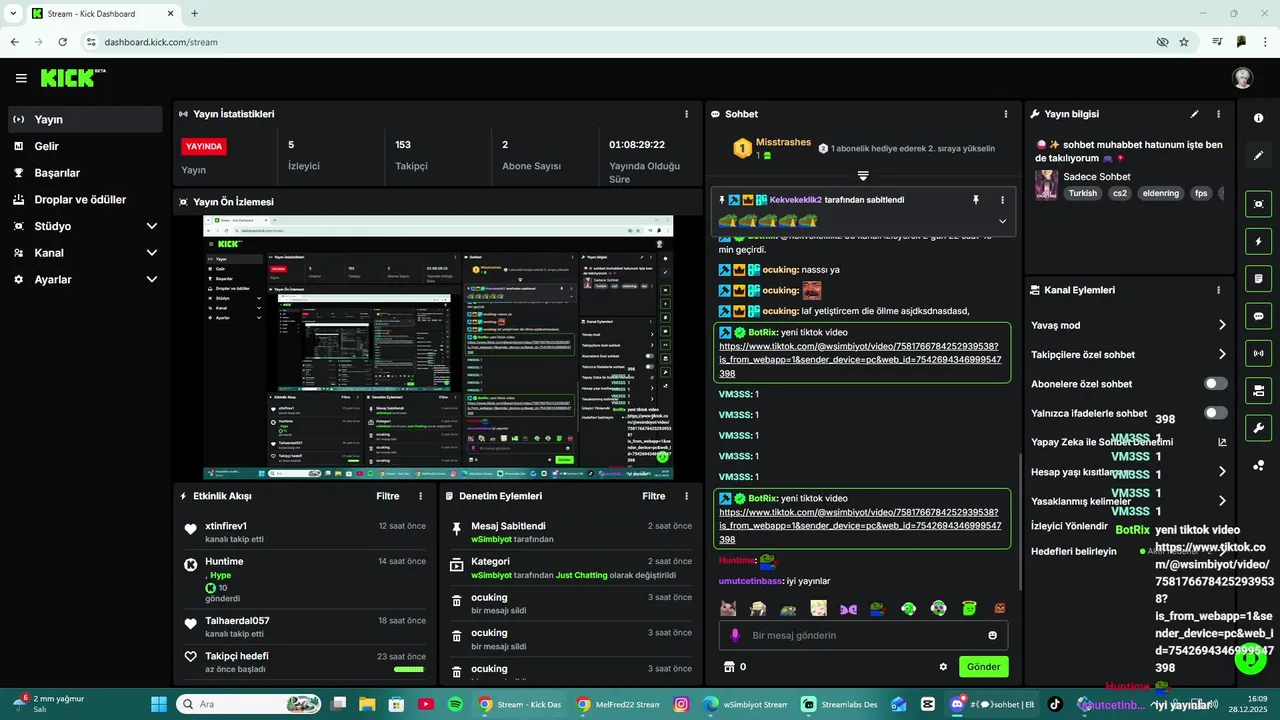
Task: Open Spotify from the taskbar
Action: point(455,704)
